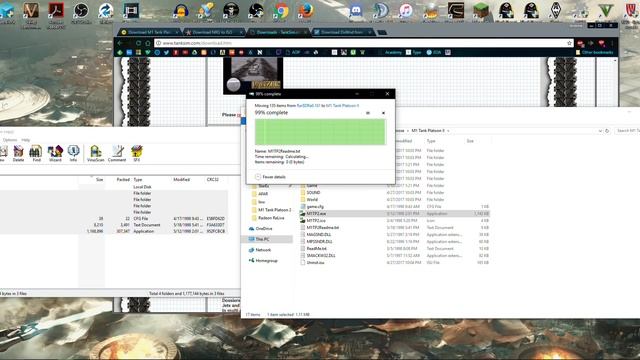This screenshot has height=360, width=640.
Task: Click the WinRAR Info toolbar icon
Action: pos(73,153)
